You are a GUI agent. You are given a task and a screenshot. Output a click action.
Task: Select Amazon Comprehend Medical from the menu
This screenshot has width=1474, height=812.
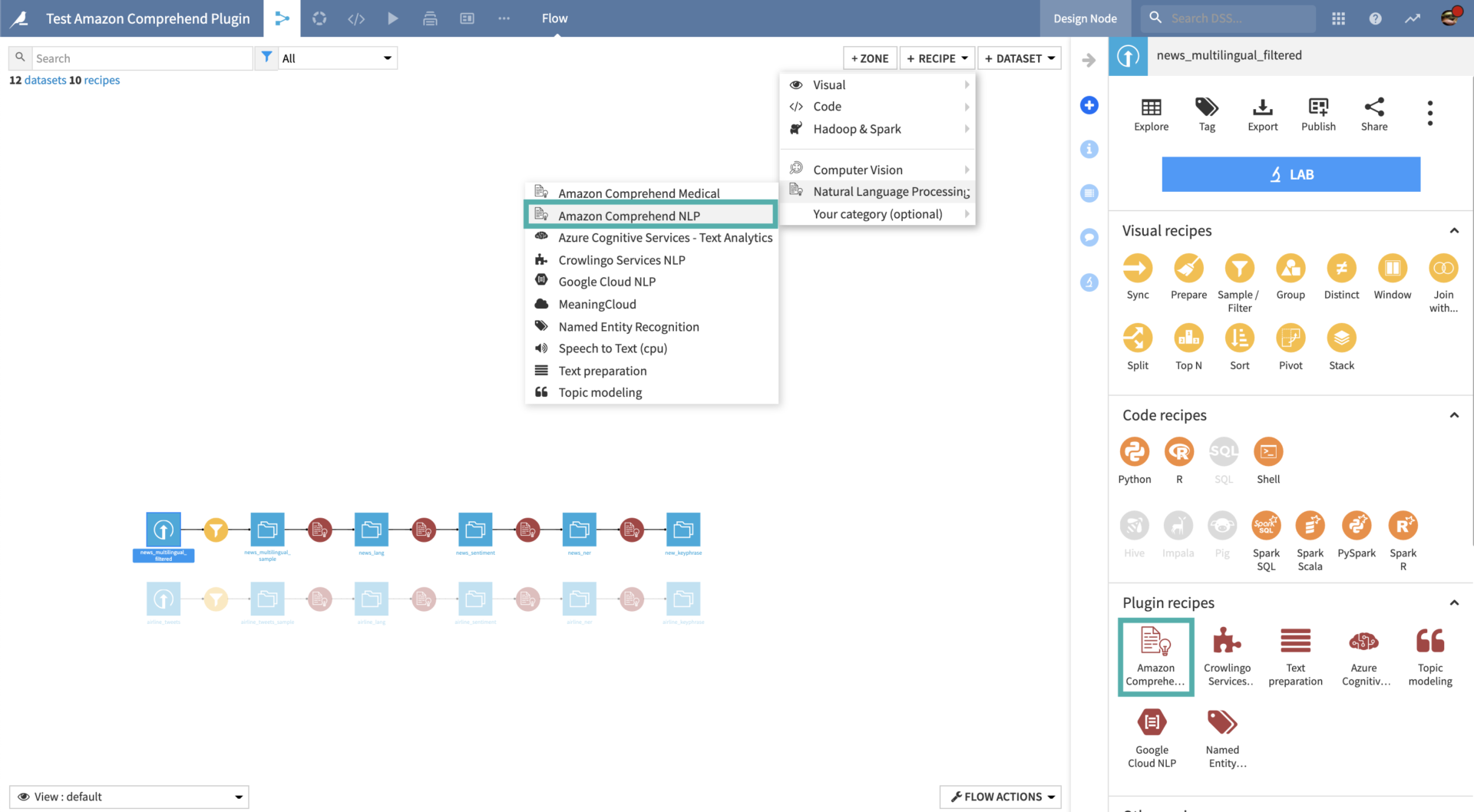[639, 193]
